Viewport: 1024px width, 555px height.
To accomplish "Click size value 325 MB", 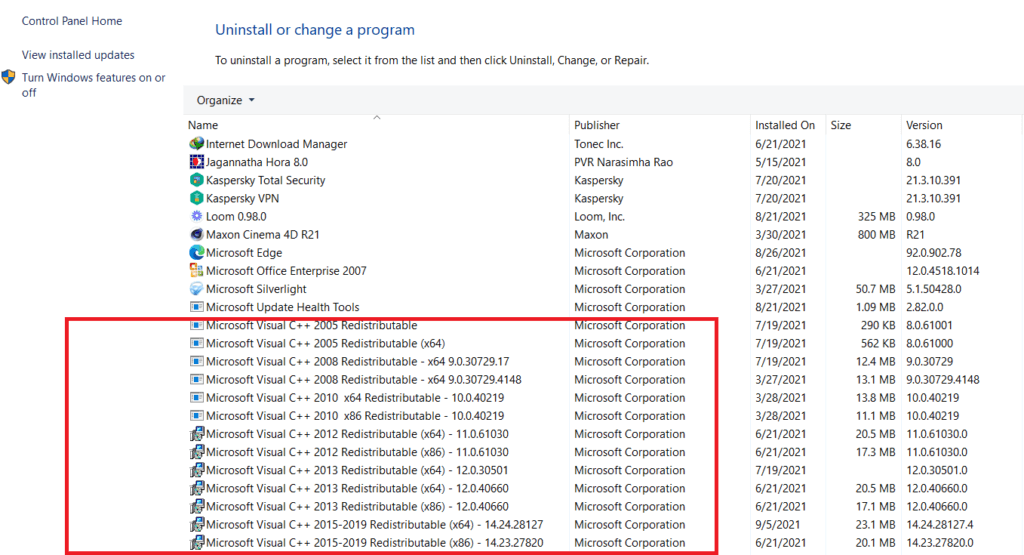I will click(876, 216).
